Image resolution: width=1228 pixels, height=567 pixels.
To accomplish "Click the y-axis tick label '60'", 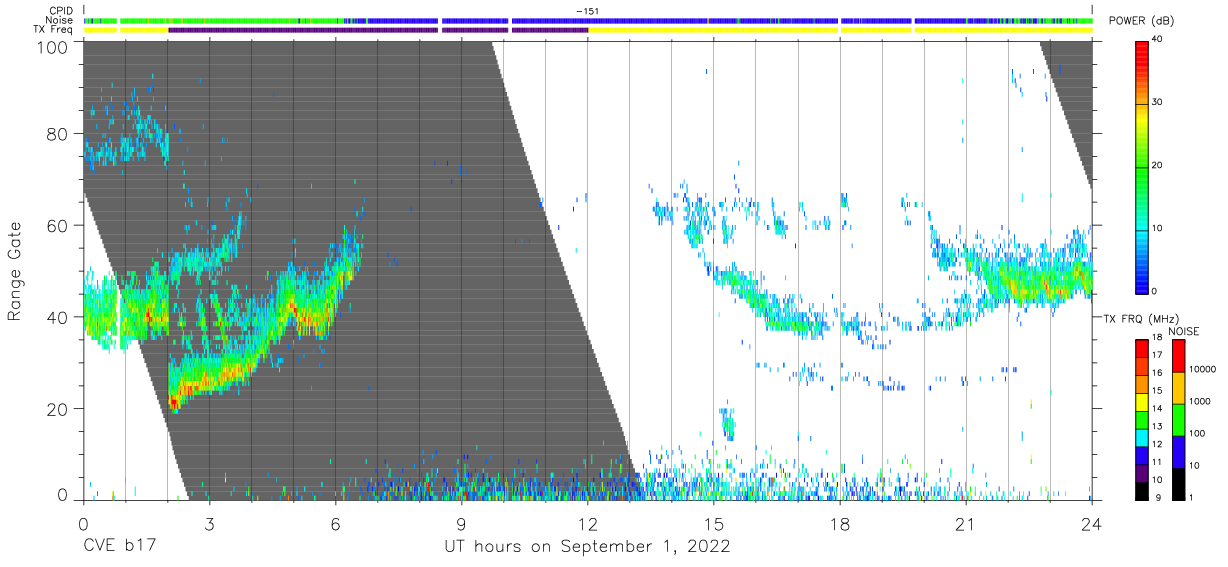I will pyautogui.click(x=58, y=226).
